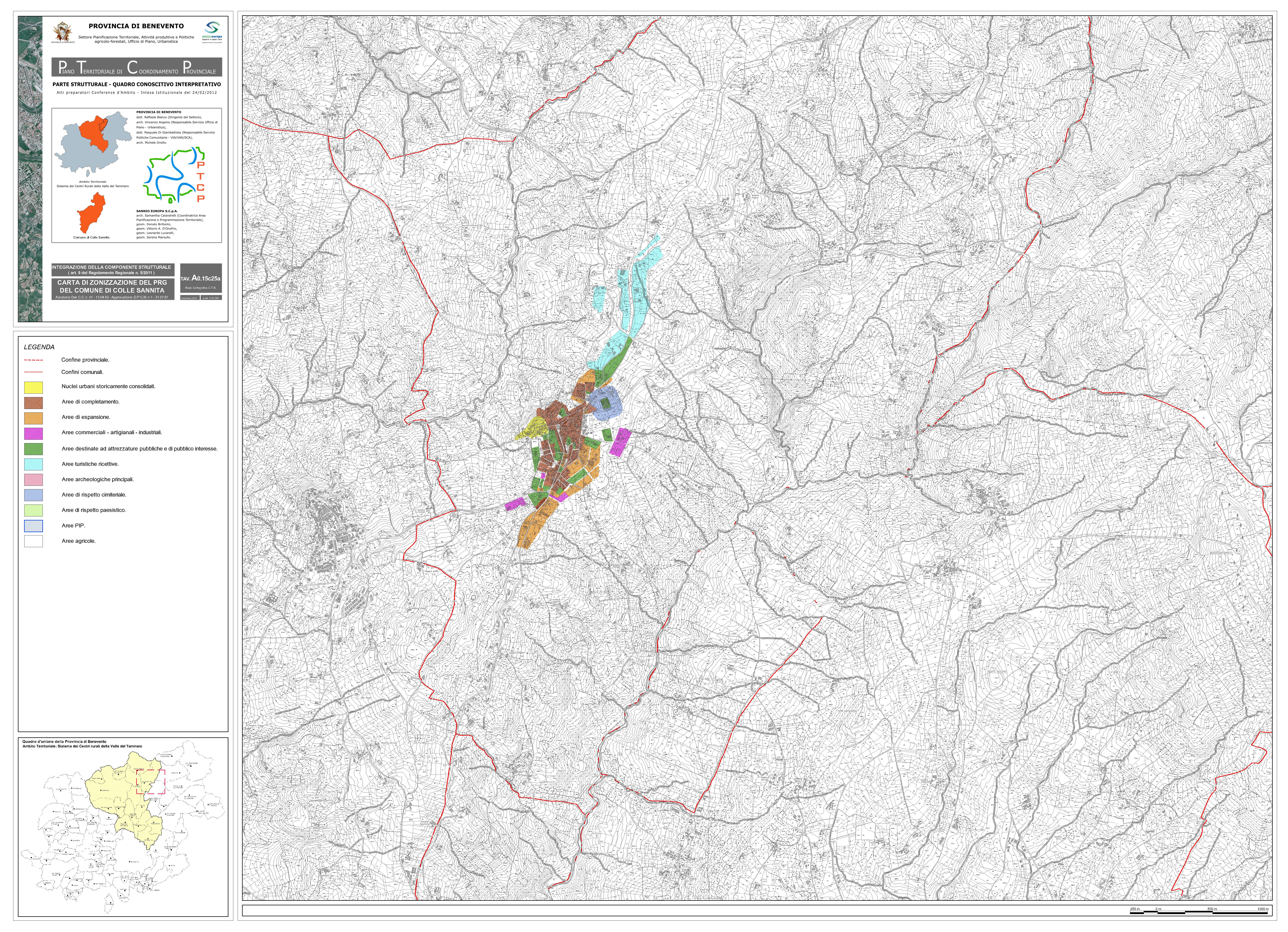The image size is (1288, 932).
Task: Click the 'LEGENDA' heading
Action: (x=39, y=347)
